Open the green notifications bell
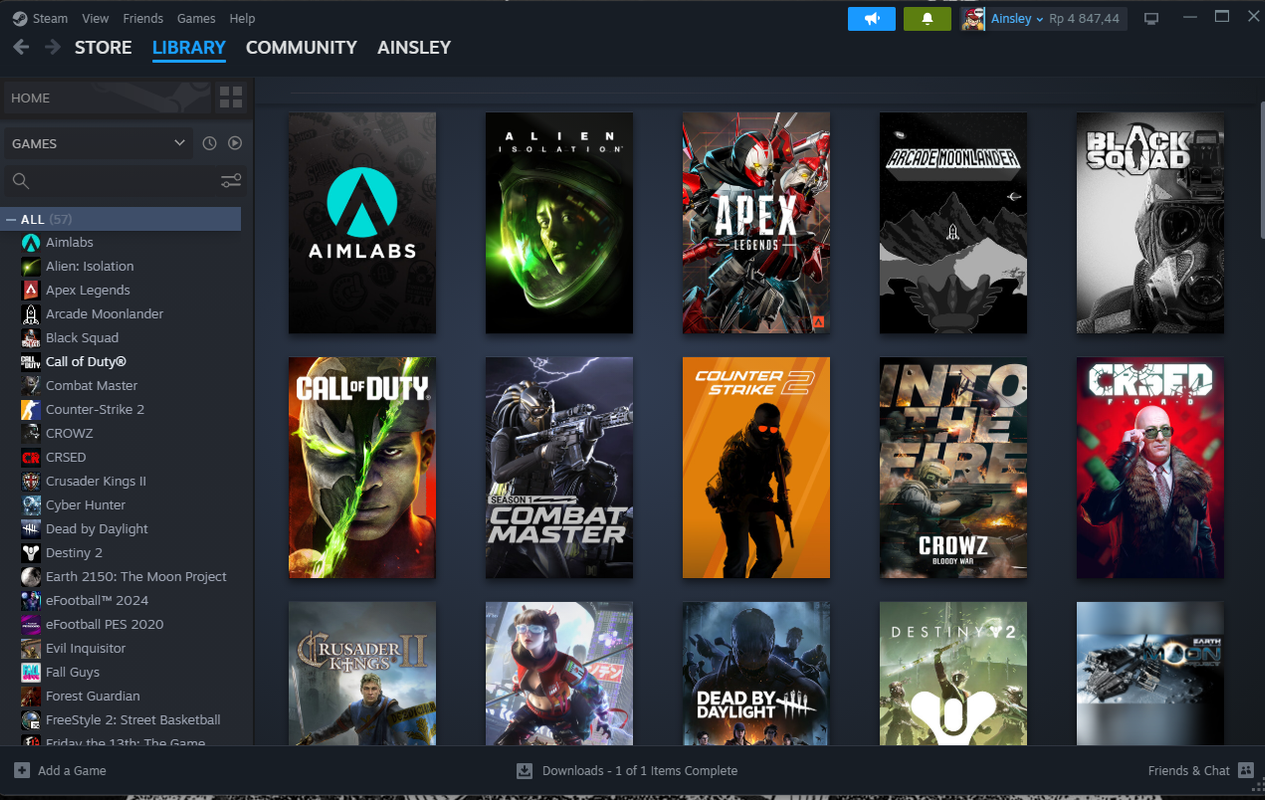This screenshot has height=800, width=1265. coord(927,18)
